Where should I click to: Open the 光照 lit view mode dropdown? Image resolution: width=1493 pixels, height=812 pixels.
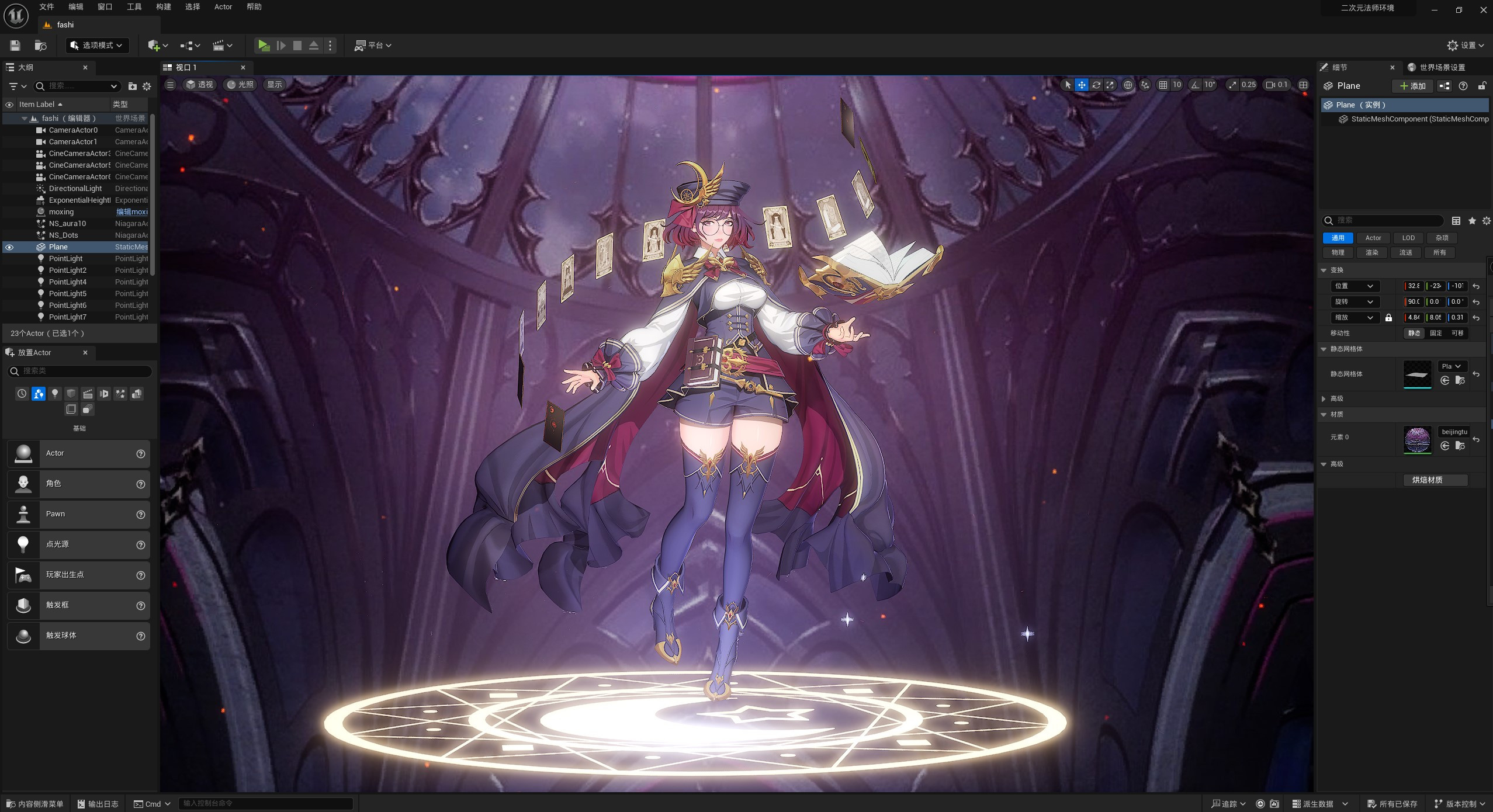click(x=240, y=85)
